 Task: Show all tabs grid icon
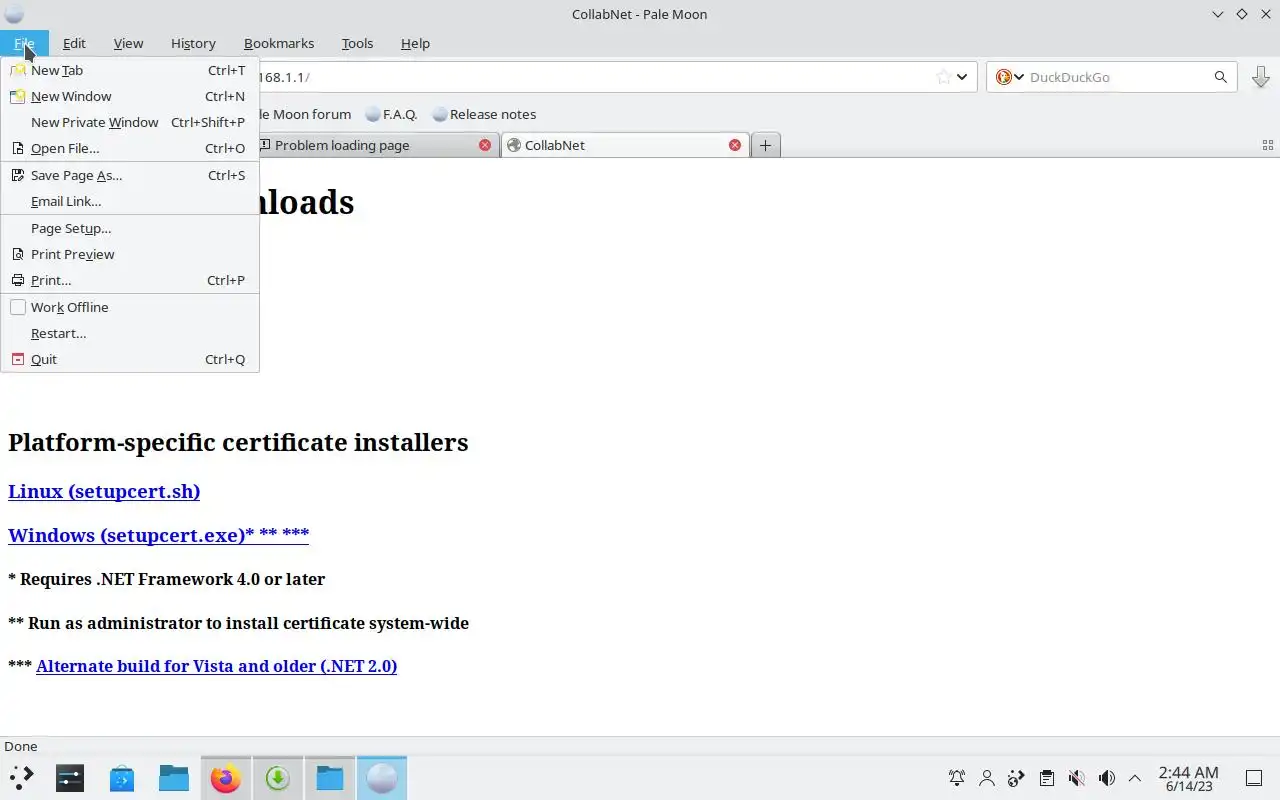point(1268,145)
